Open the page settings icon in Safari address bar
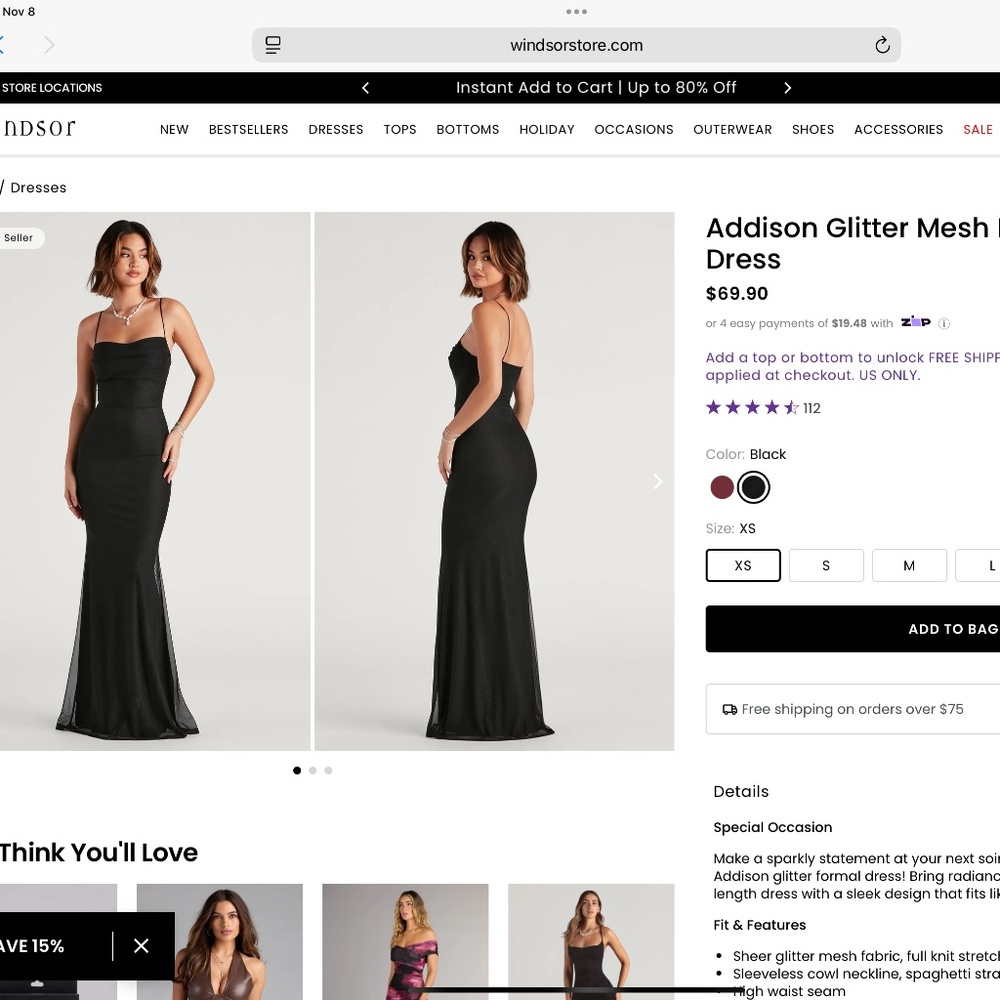1000x1000 pixels. point(272,45)
